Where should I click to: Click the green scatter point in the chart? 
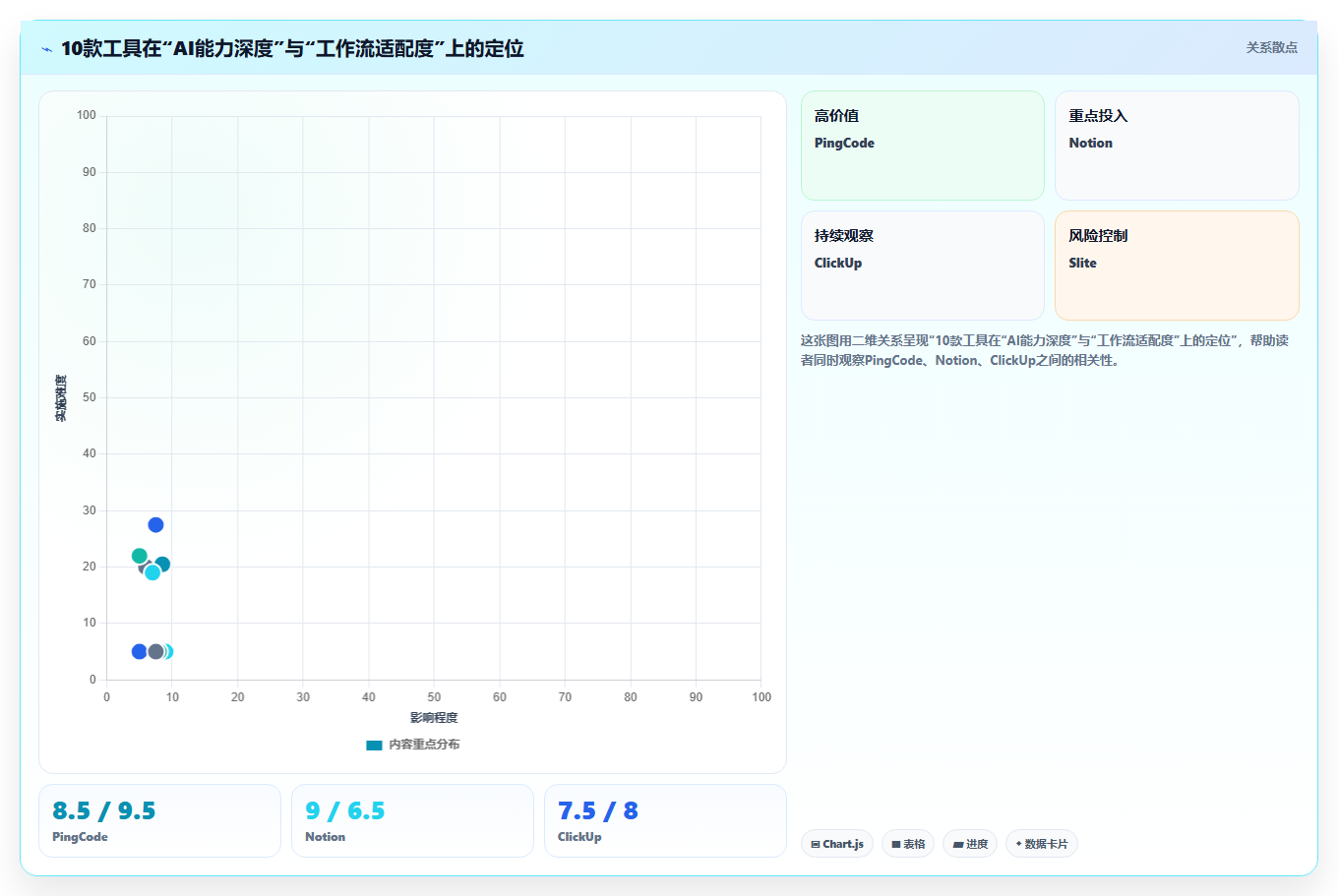[x=140, y=556]
